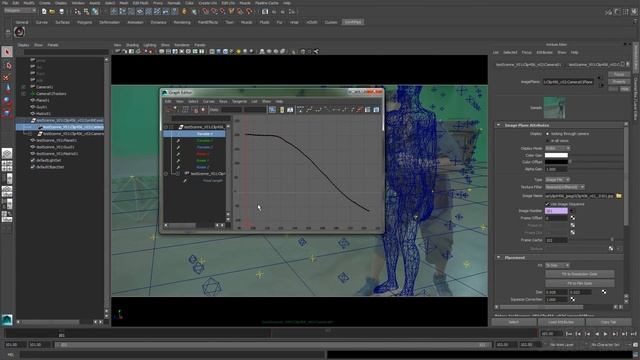This screenshot has width=640, height=360.
Task: Click Fit to Film Gate button
Action: pos(580,283)
